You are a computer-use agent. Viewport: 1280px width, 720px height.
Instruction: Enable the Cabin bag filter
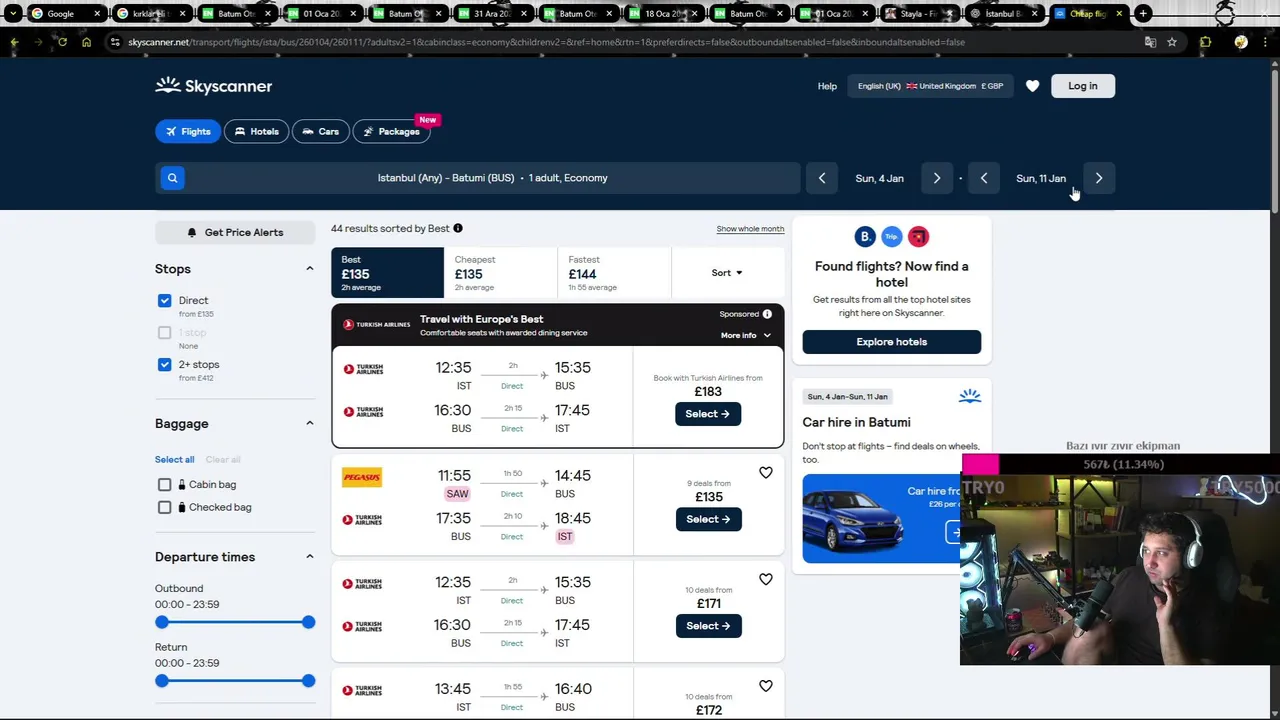point(164,484)
